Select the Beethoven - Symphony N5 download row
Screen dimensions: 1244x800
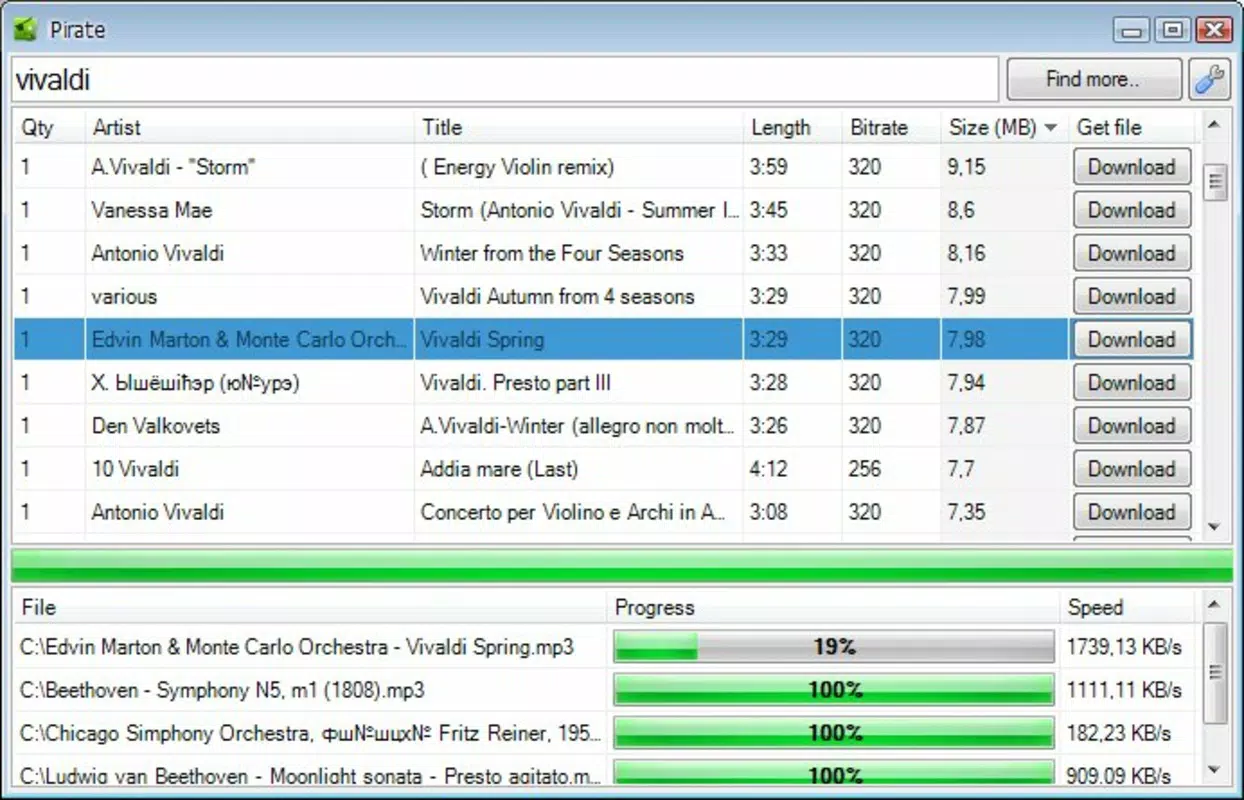point(605,690)
